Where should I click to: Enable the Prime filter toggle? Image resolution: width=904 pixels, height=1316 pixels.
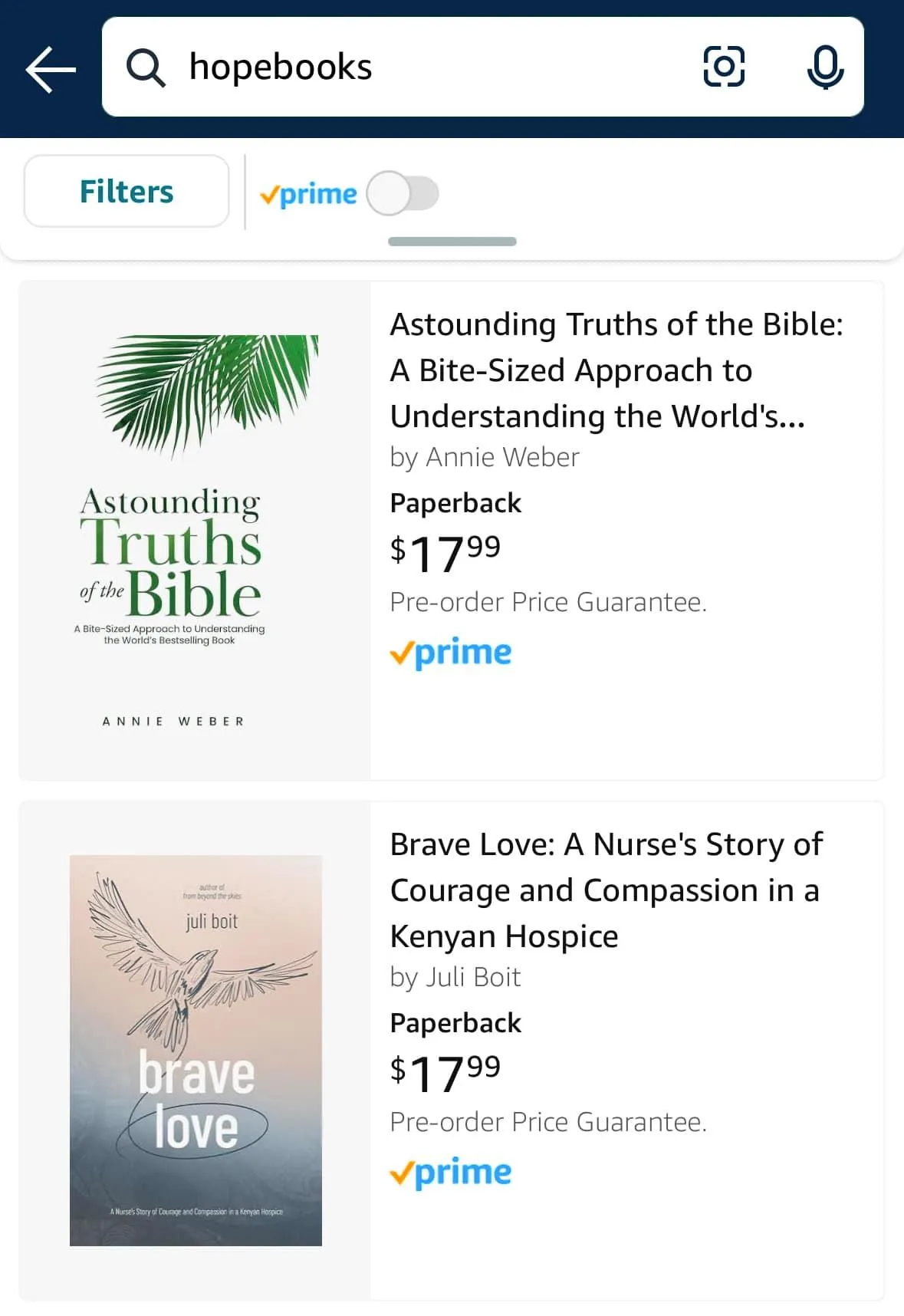tap(403, 193)
